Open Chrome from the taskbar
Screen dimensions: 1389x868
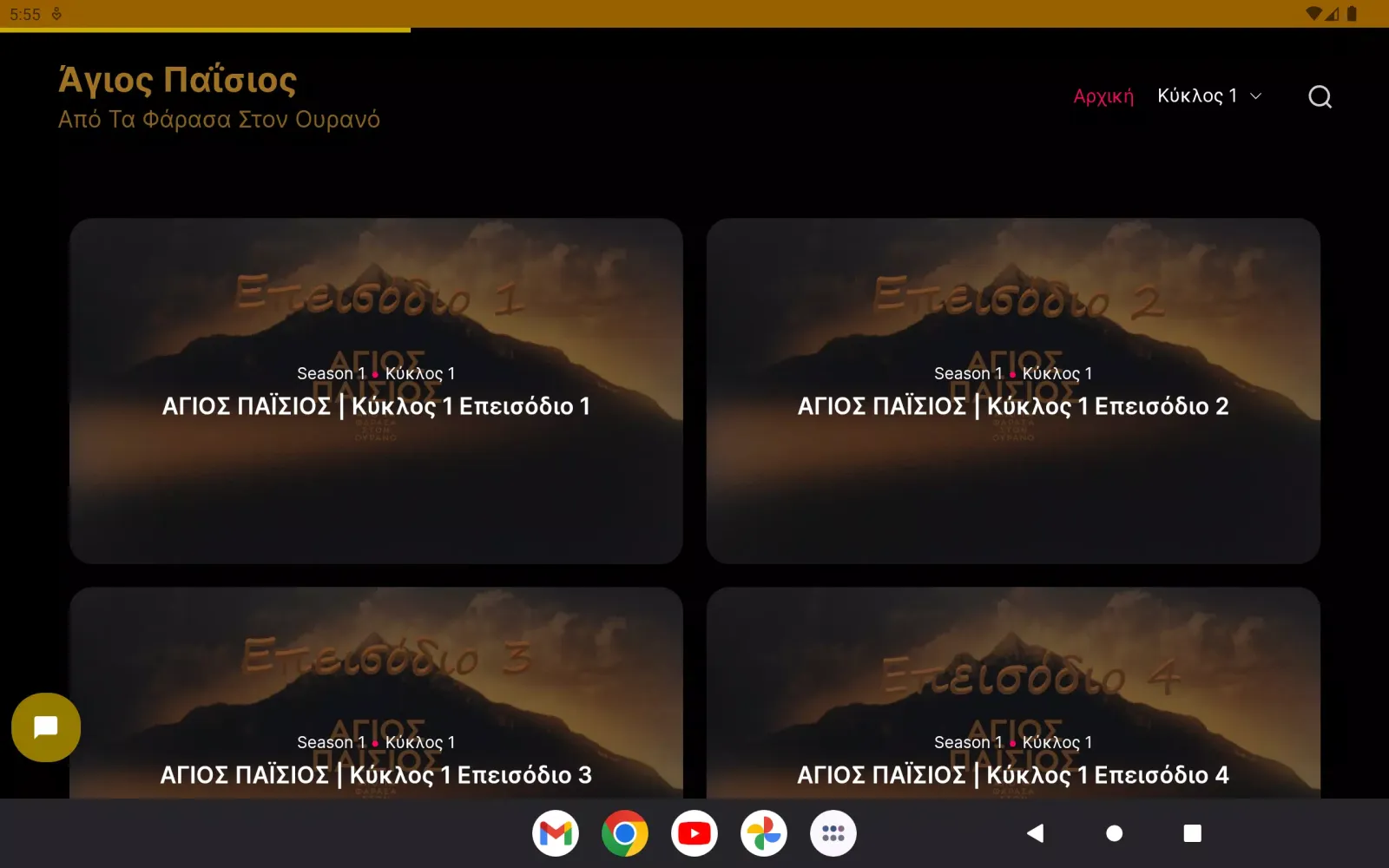(624, 833)
